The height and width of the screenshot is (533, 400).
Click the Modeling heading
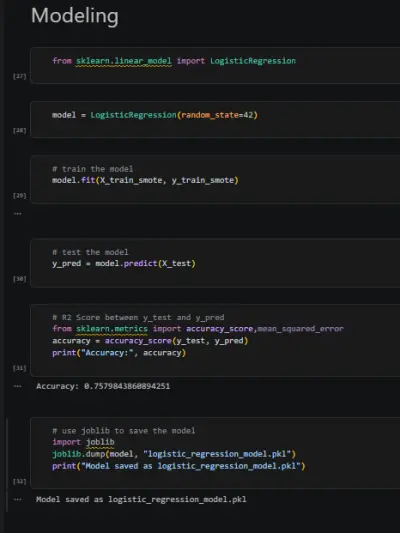coord(75,16)
